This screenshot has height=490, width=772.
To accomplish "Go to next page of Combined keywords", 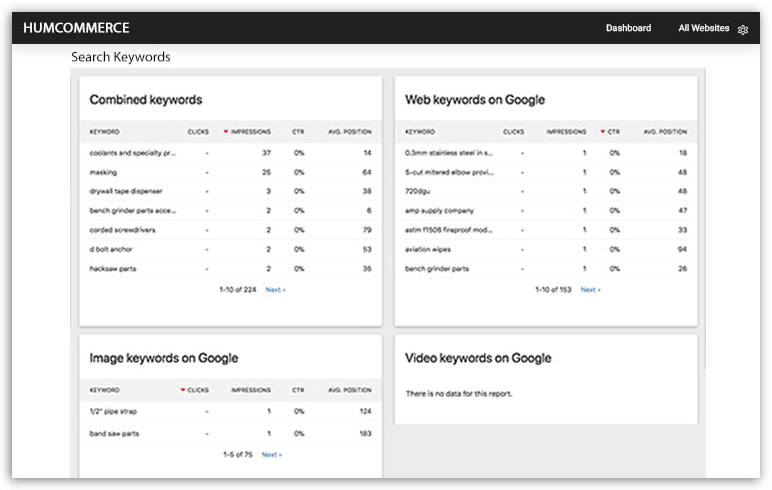I will click(276, 289).
